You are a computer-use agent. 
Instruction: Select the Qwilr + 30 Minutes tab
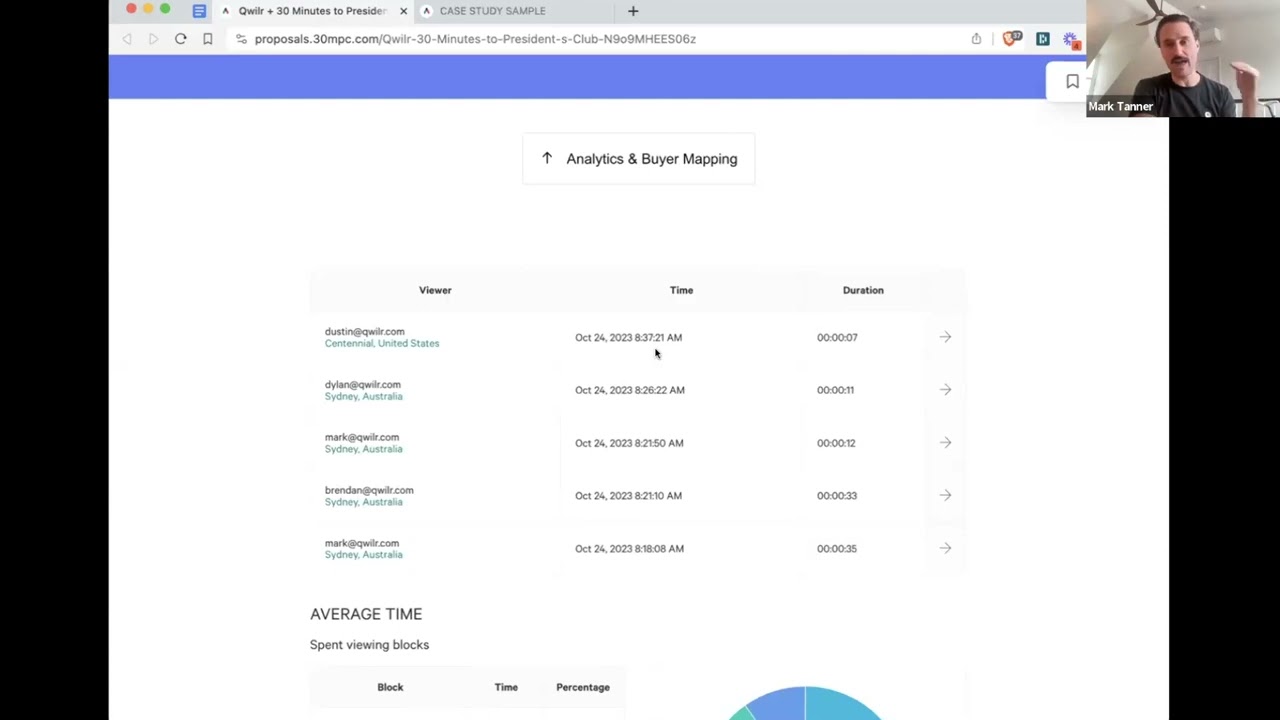[310, 11]
